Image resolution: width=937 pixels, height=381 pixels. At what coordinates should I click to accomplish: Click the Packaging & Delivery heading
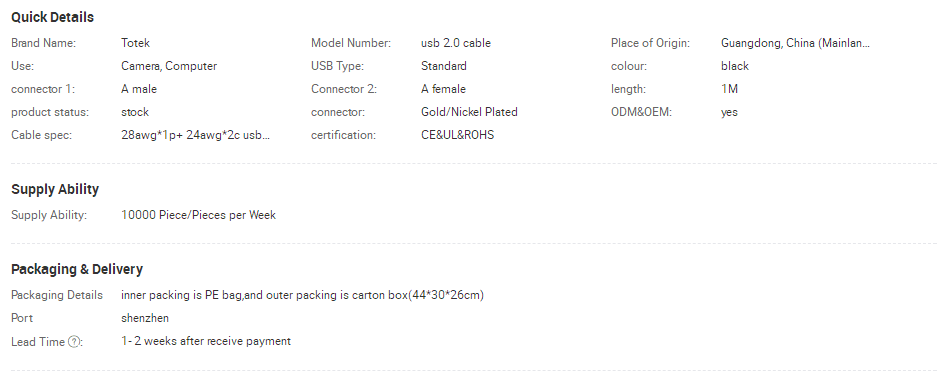[77, 269]
